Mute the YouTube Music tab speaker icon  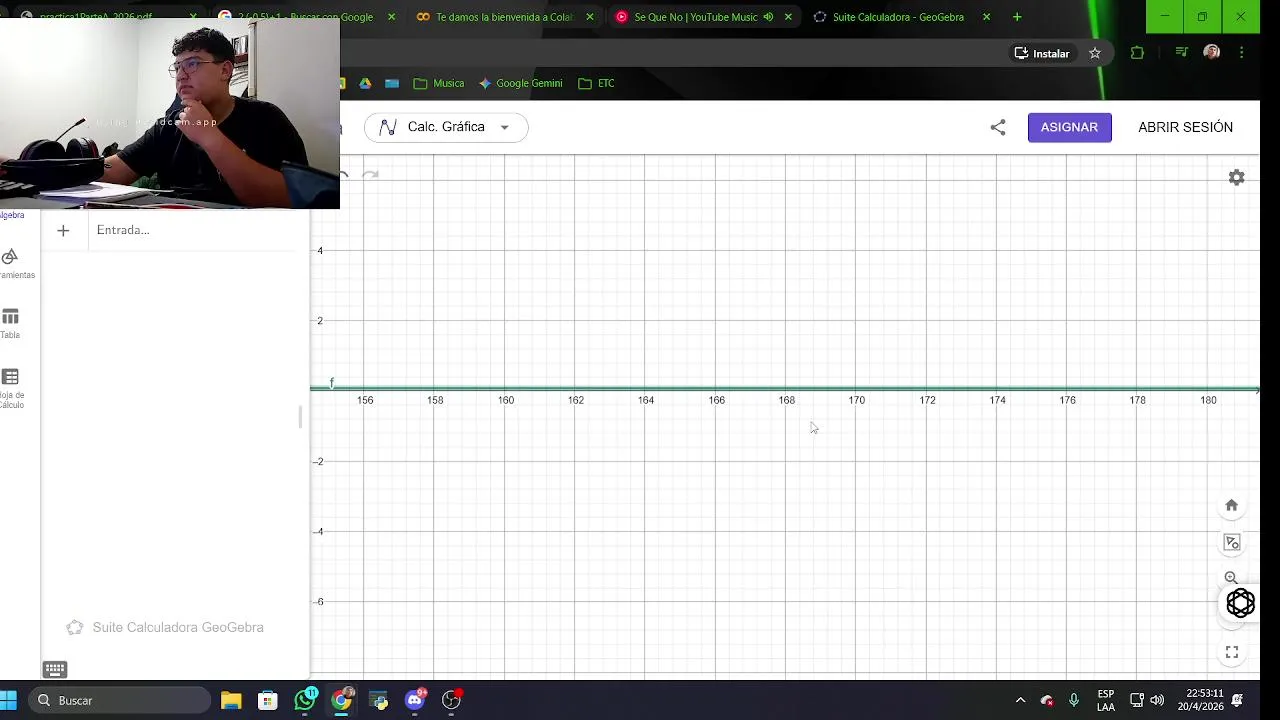click(768, 17)
